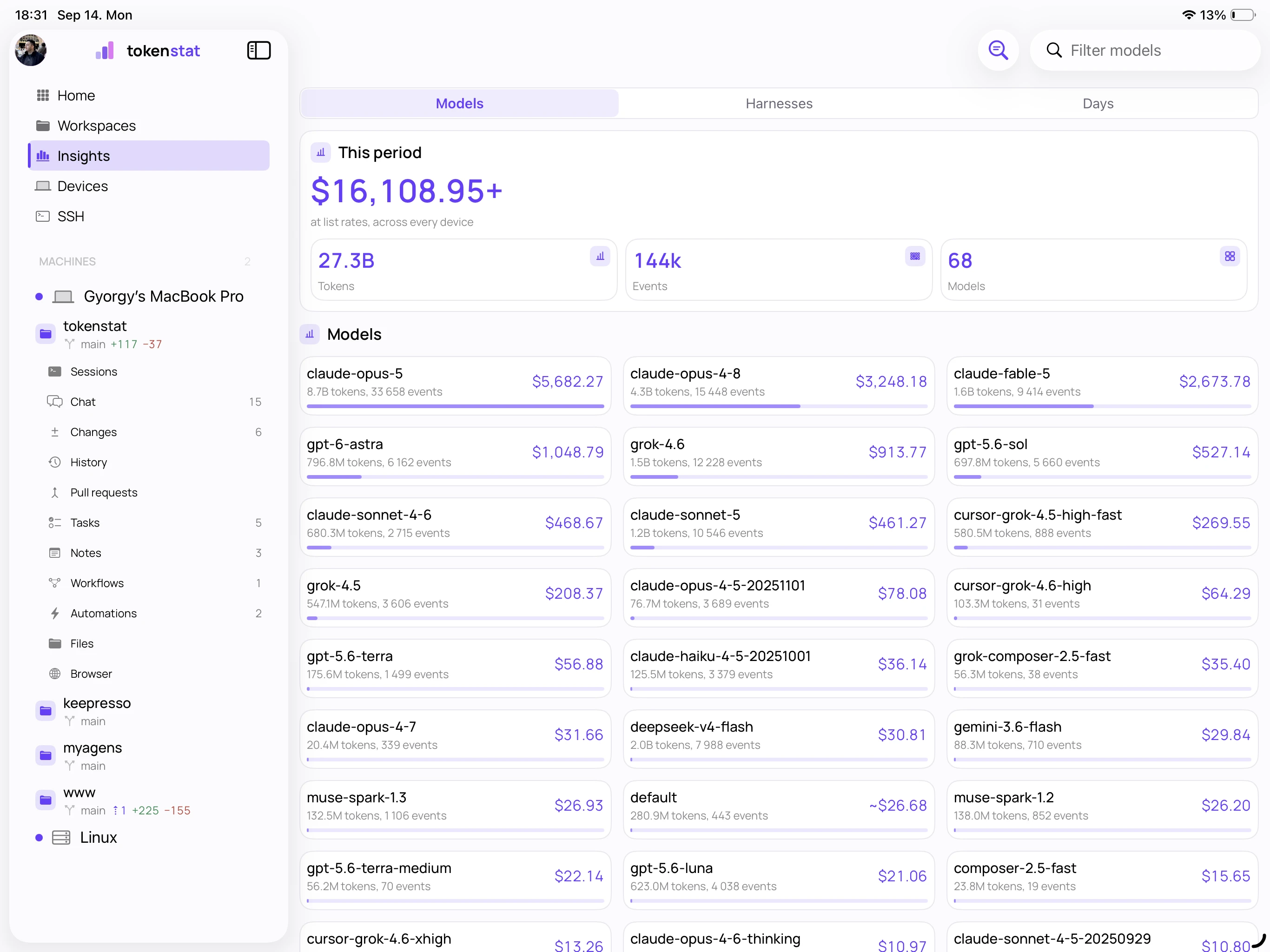Open Notes under tokenstat
The image size is (1270, 952).
click(154, 553)
